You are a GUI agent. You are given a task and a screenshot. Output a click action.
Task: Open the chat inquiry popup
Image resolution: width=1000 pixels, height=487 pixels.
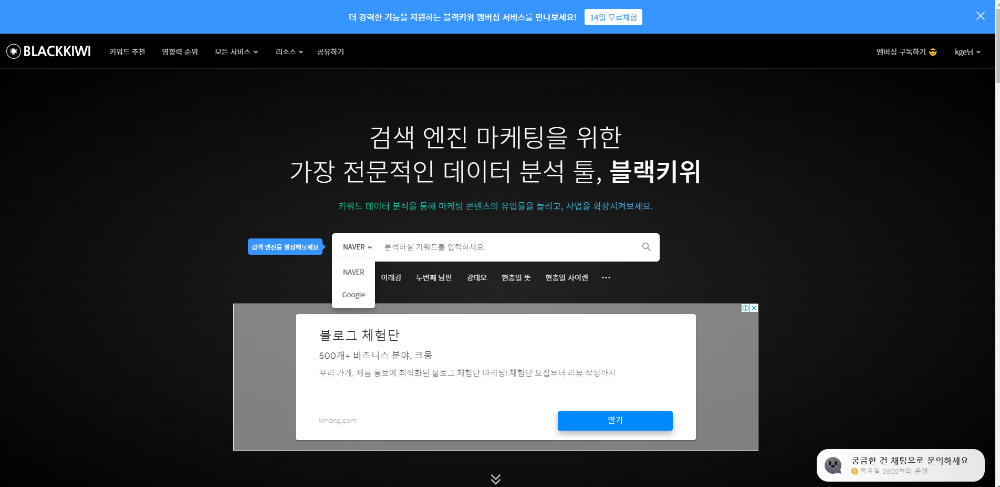pyautogui.click(x=901, y=465)
